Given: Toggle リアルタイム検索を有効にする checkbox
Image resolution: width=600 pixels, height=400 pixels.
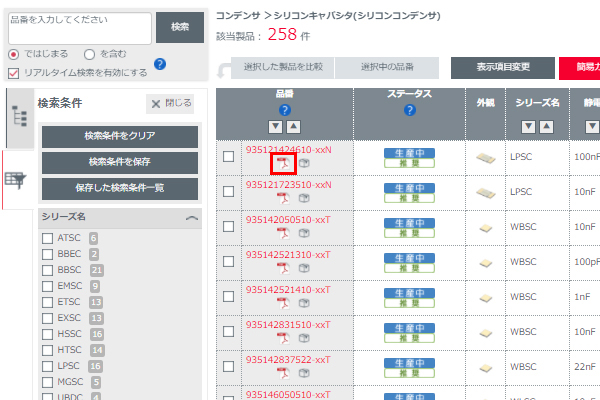Looking at the screenshot, I should tap(13, 72).
